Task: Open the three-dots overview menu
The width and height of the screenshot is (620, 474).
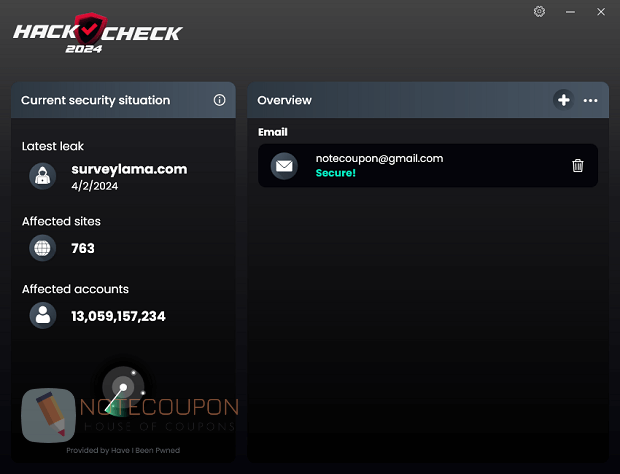Action: (x=590, y=100)
